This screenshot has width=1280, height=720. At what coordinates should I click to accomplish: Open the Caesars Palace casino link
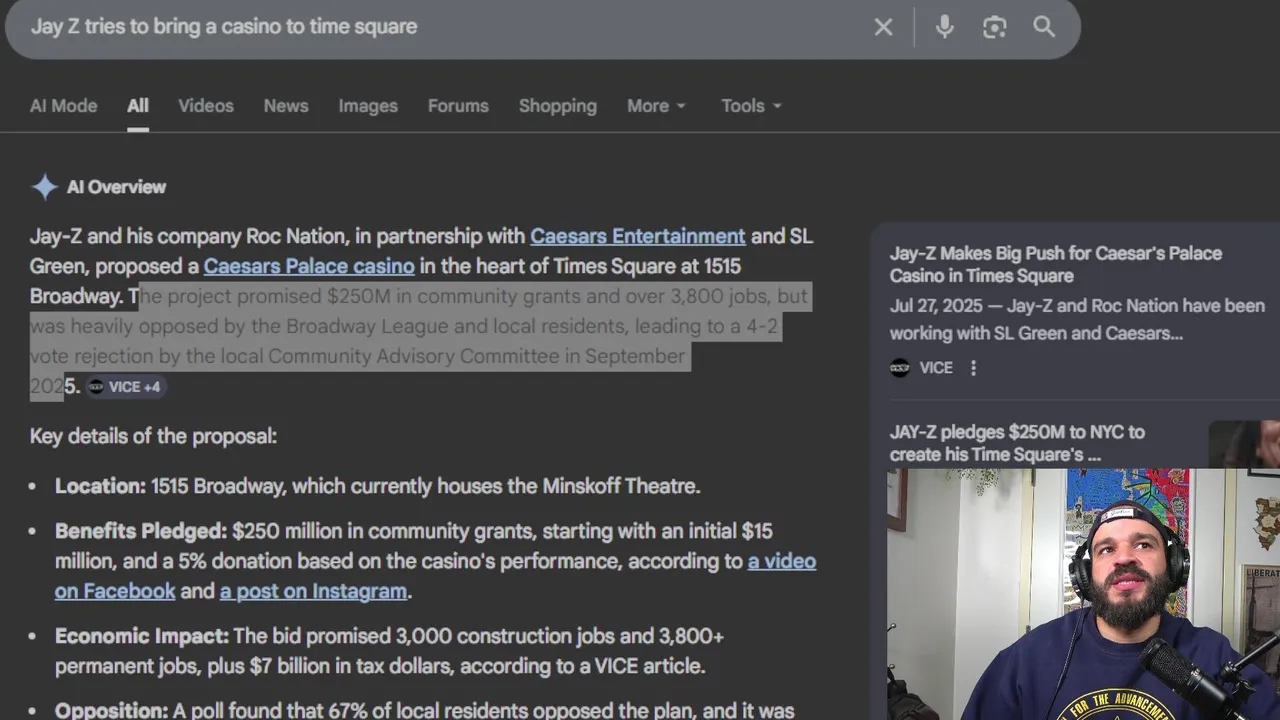[x=309, y=266]
